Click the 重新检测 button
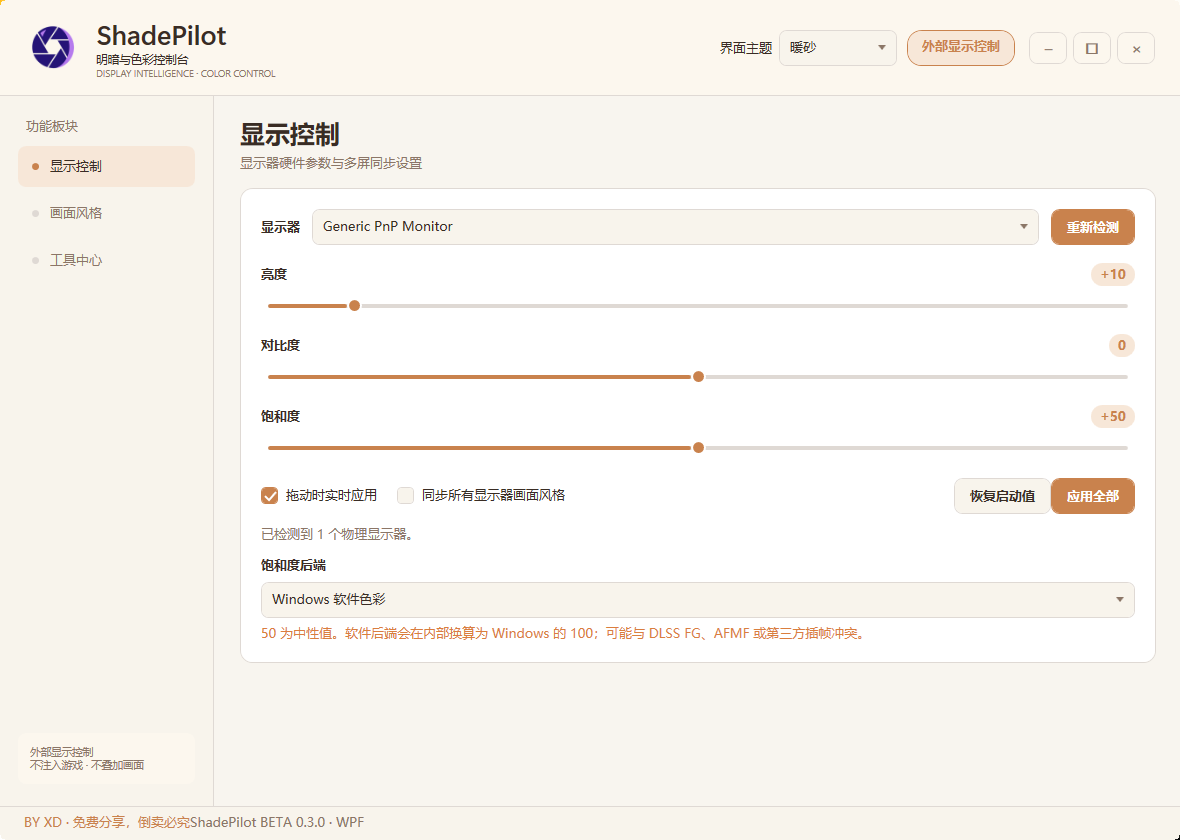The width and height of the screenshot is (1180, 840). pos(1092,227)
